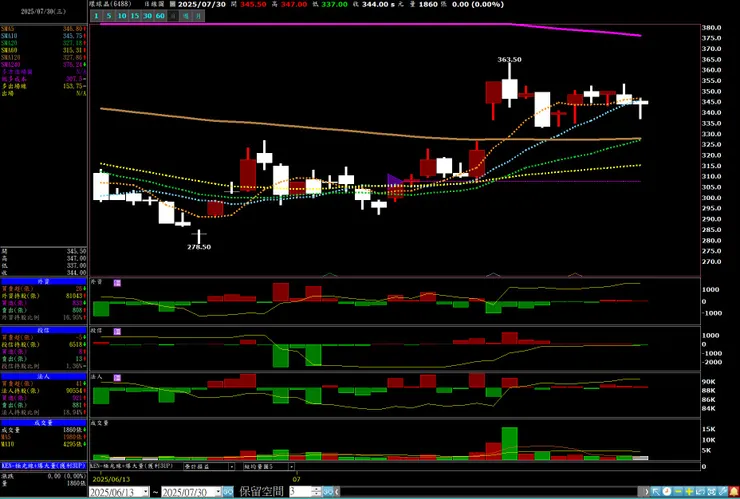Select the blue 投信 panel header

[x=43, y=330]
